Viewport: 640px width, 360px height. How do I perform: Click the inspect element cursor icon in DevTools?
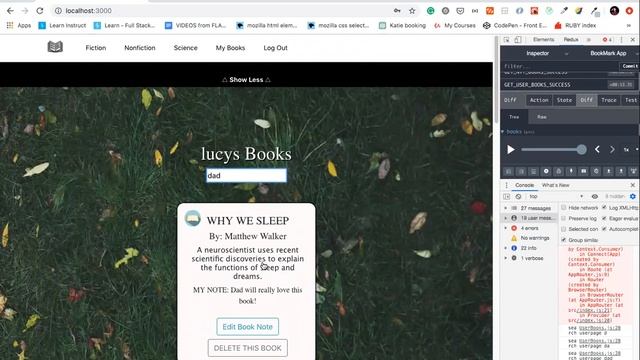507,40
